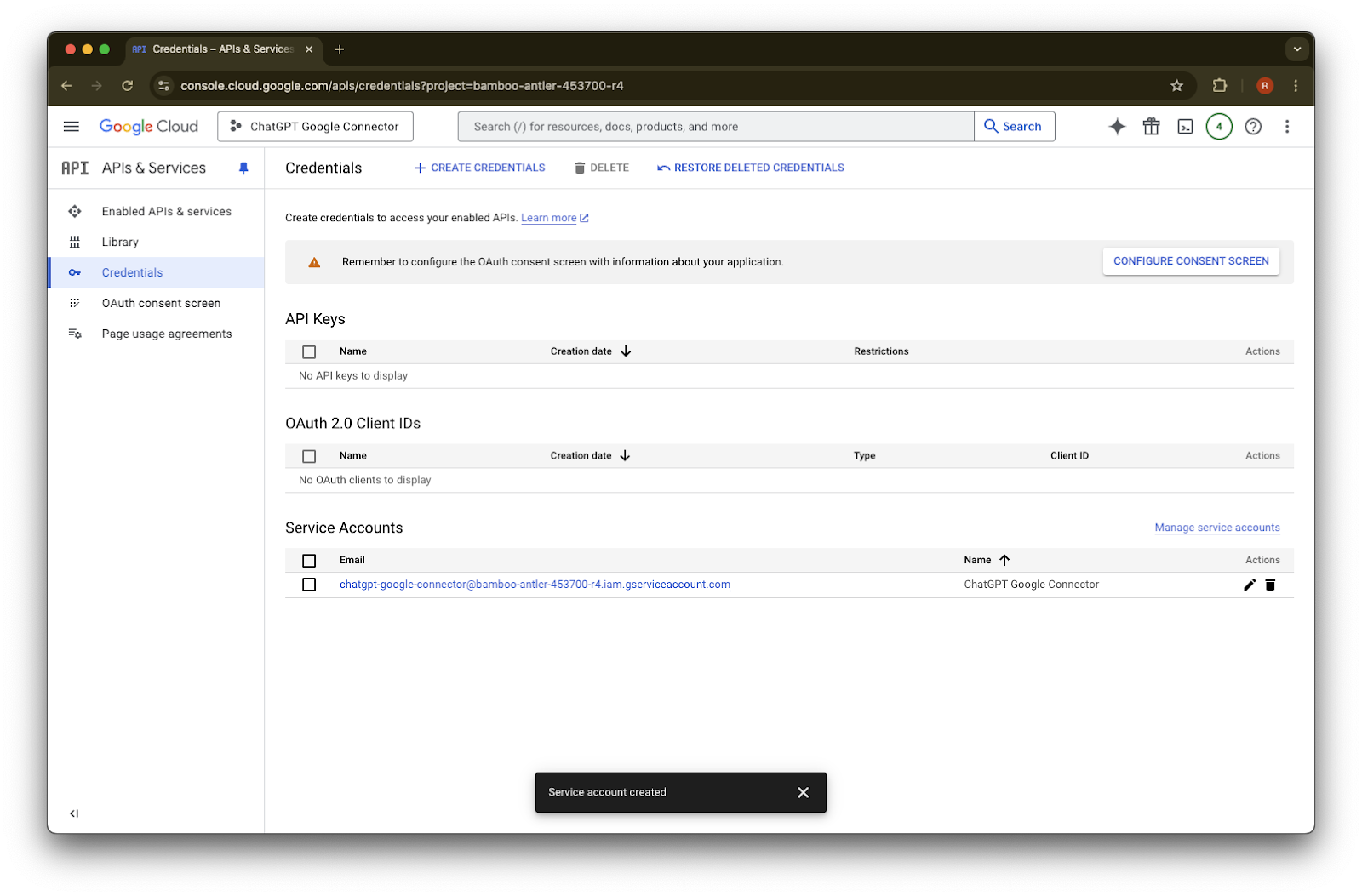Image resolution: width=1362 pixels, height=896 pixels.
Task: Dismiss the Service account created toast
Action: pyautogui.click(x=803, y=792)
